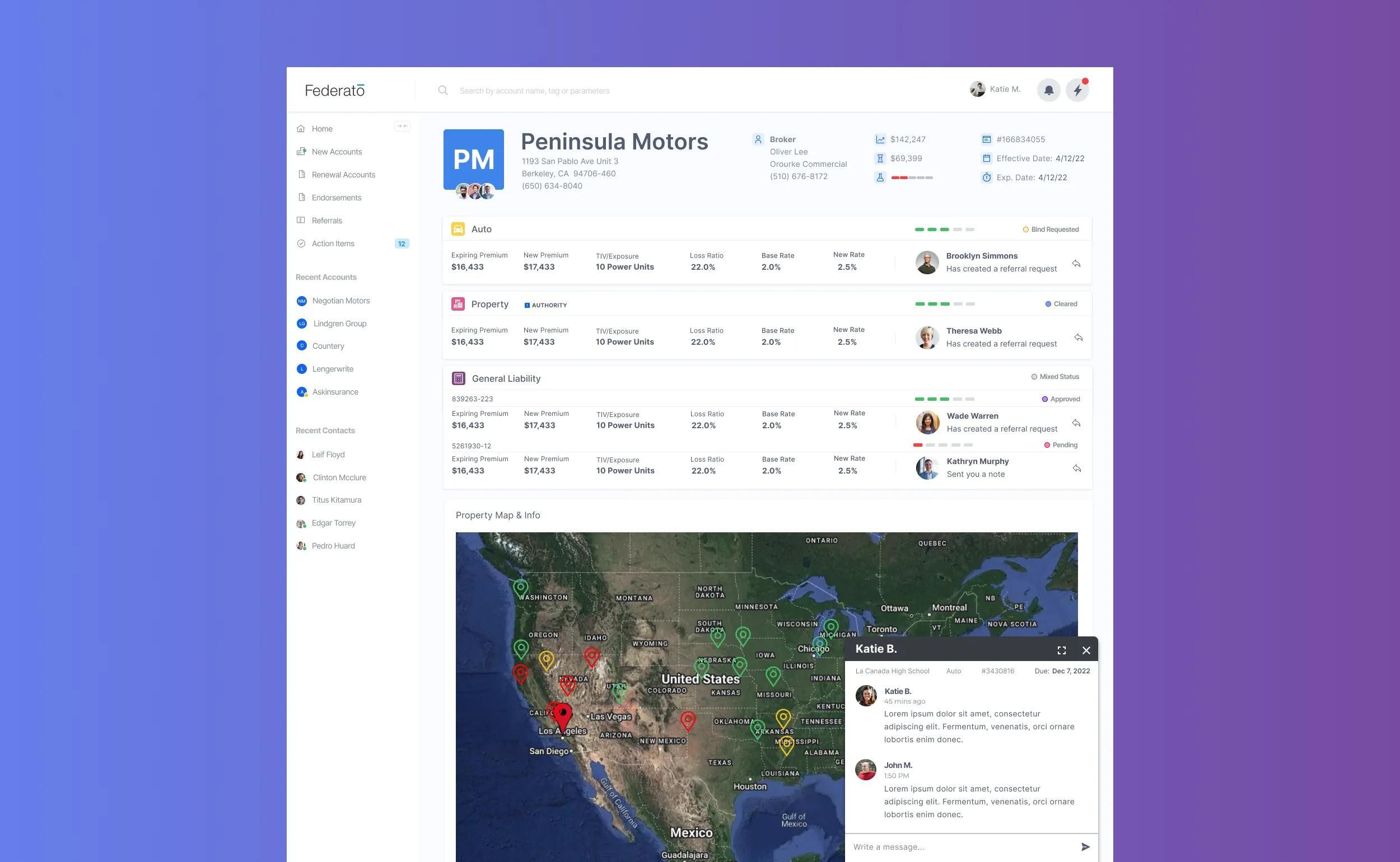Click reply arrow beside Kathryn Murphy note

click(1076, 468)
